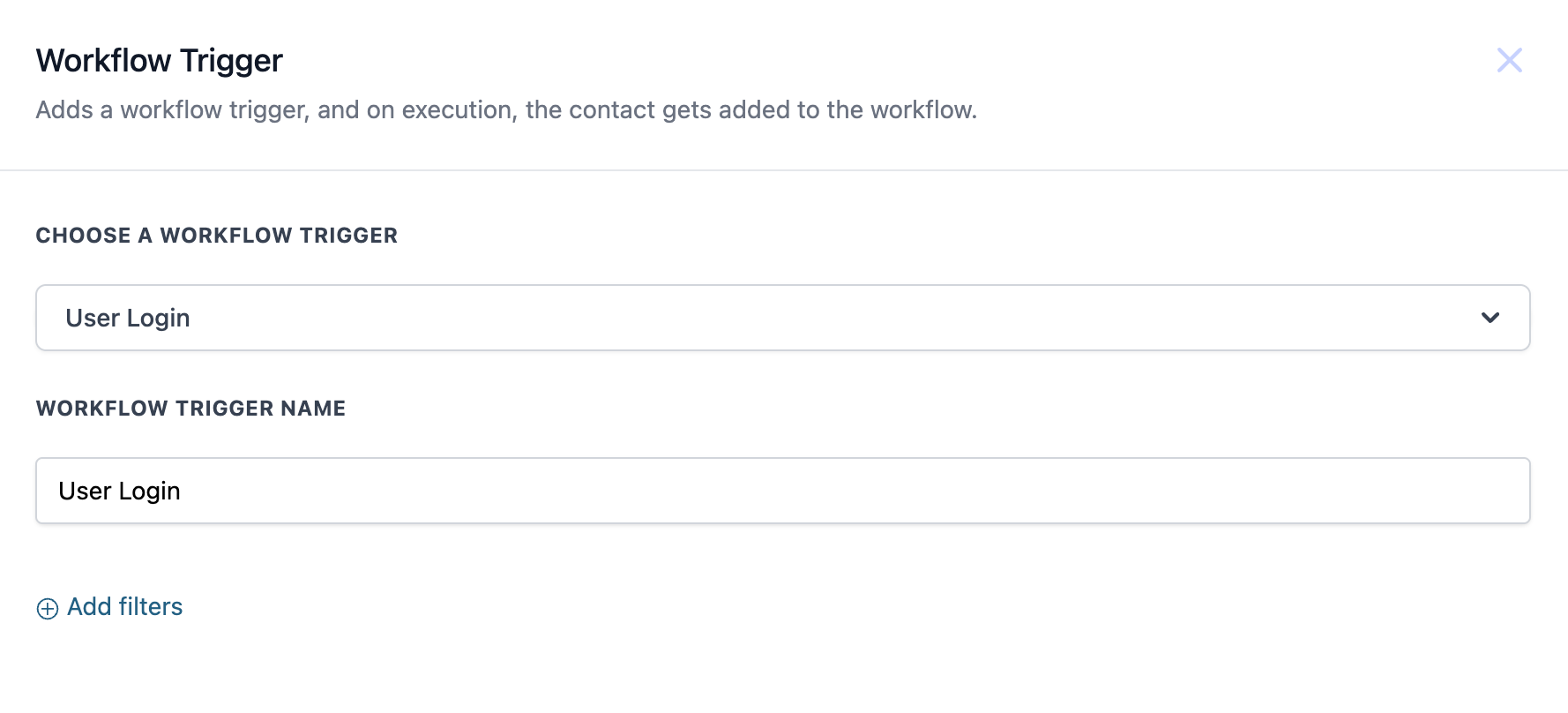Dismiss the dialog using the X icon

[1509, 60]
